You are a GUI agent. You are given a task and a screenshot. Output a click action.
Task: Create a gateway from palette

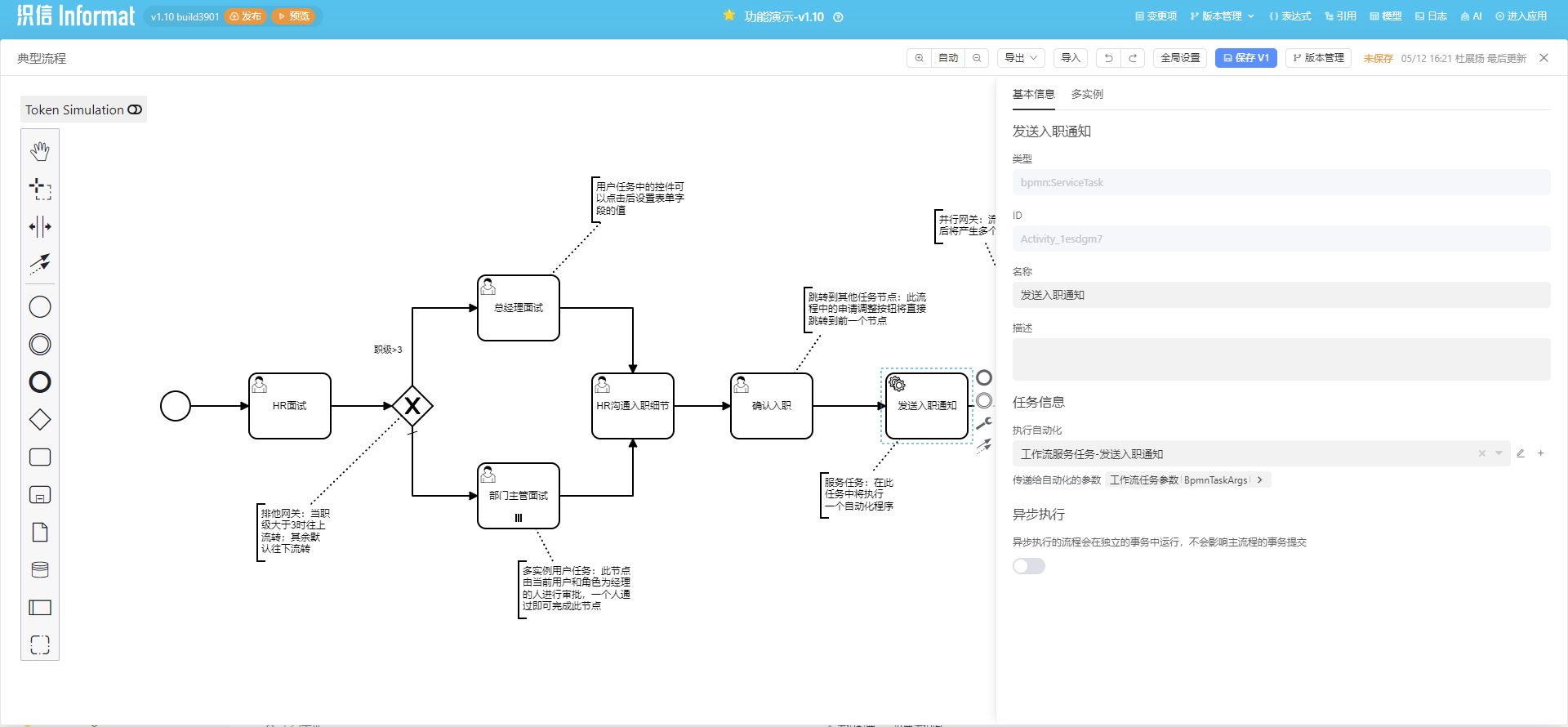coord(40,420)
